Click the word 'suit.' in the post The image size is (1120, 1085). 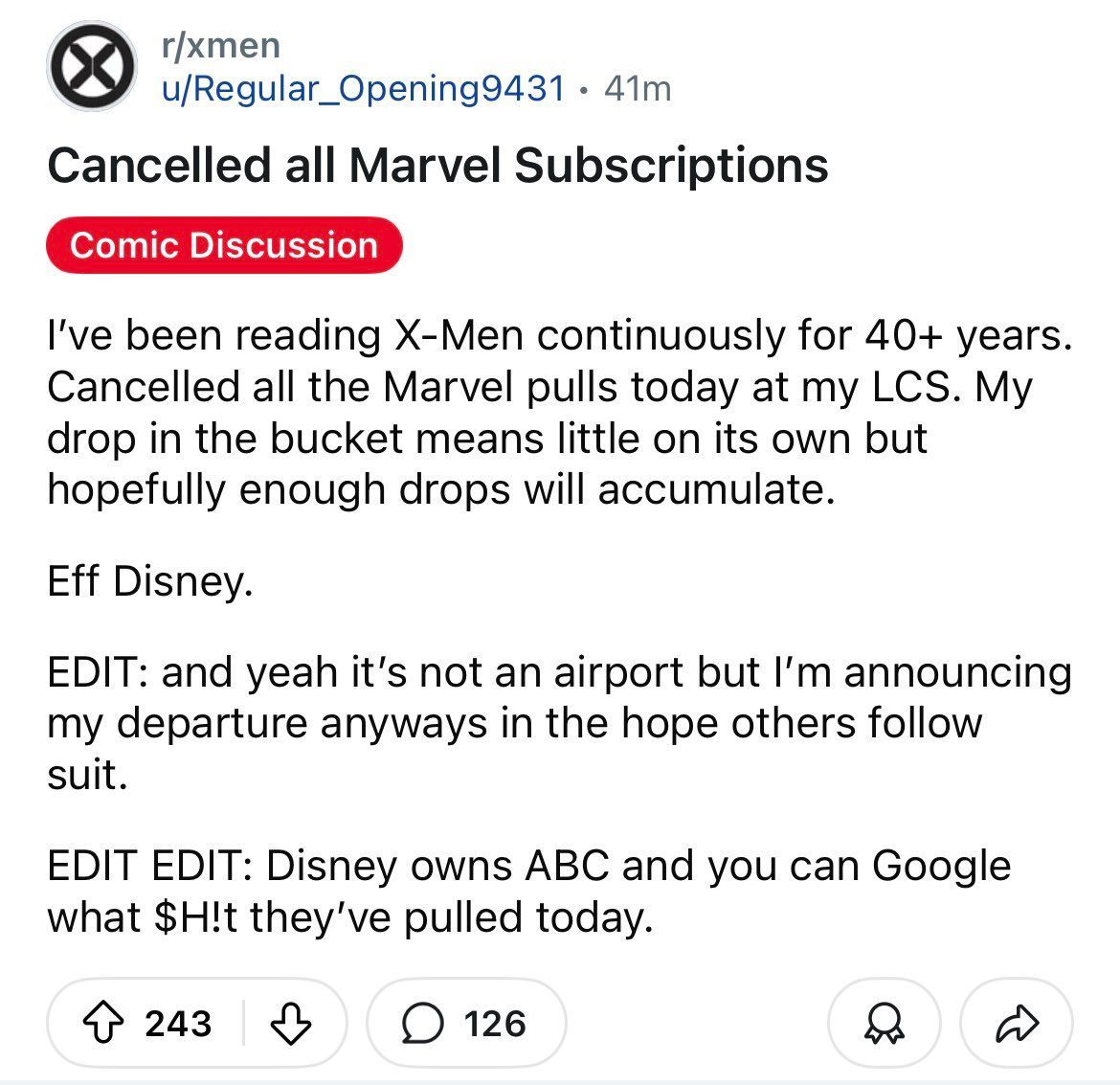click(x=87, y=774)
